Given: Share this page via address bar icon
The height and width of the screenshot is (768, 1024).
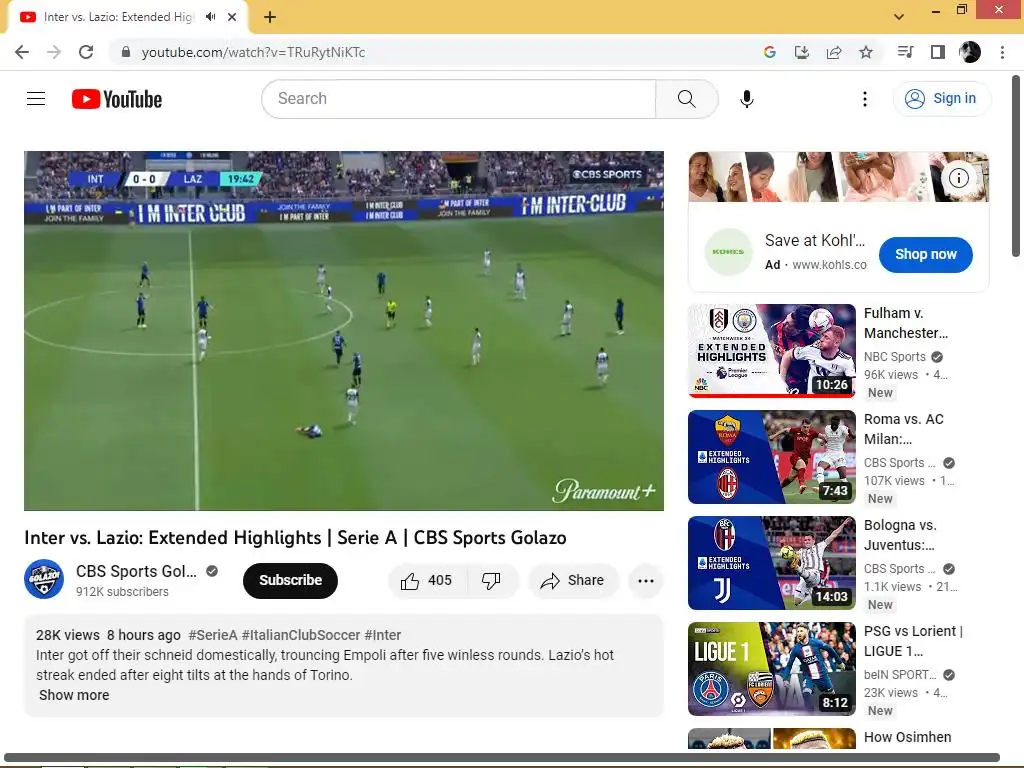Looking at the screenshot, I should pyautogui.click(x=834, y=52).
